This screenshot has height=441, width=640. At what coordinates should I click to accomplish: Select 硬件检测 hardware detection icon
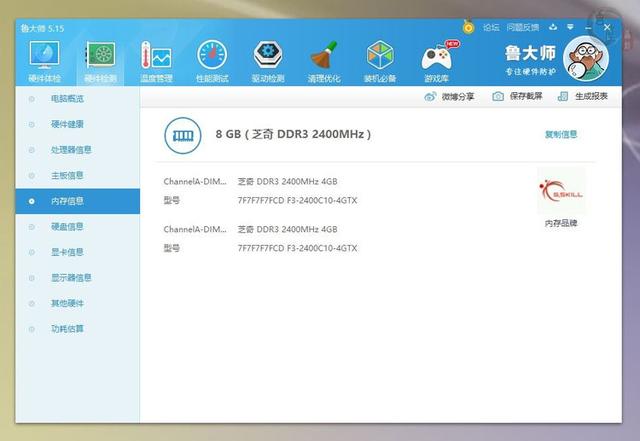pyautogui.click(x=100, y=54)
